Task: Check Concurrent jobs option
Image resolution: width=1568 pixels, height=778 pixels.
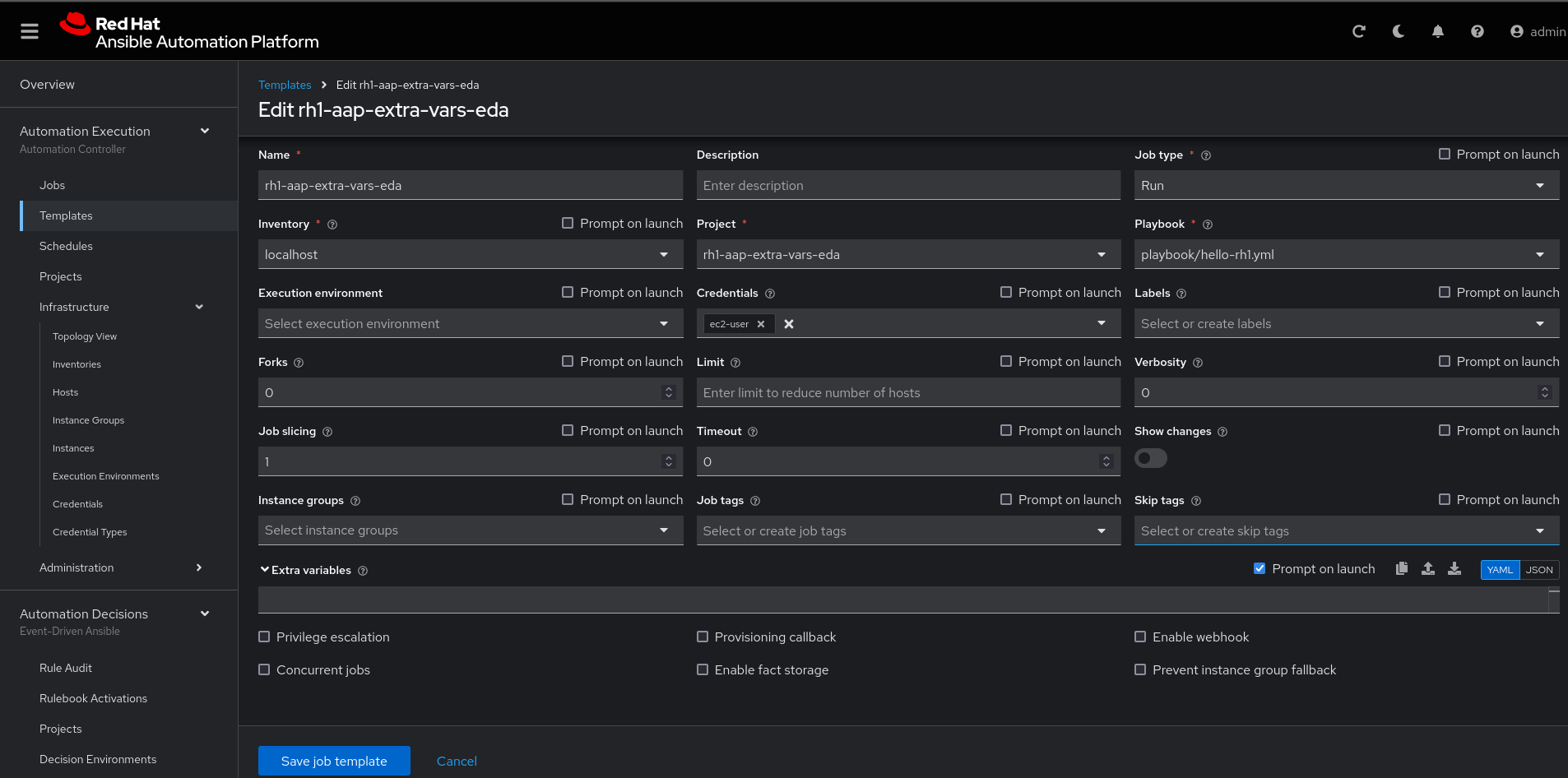Action: coord(264,669)
